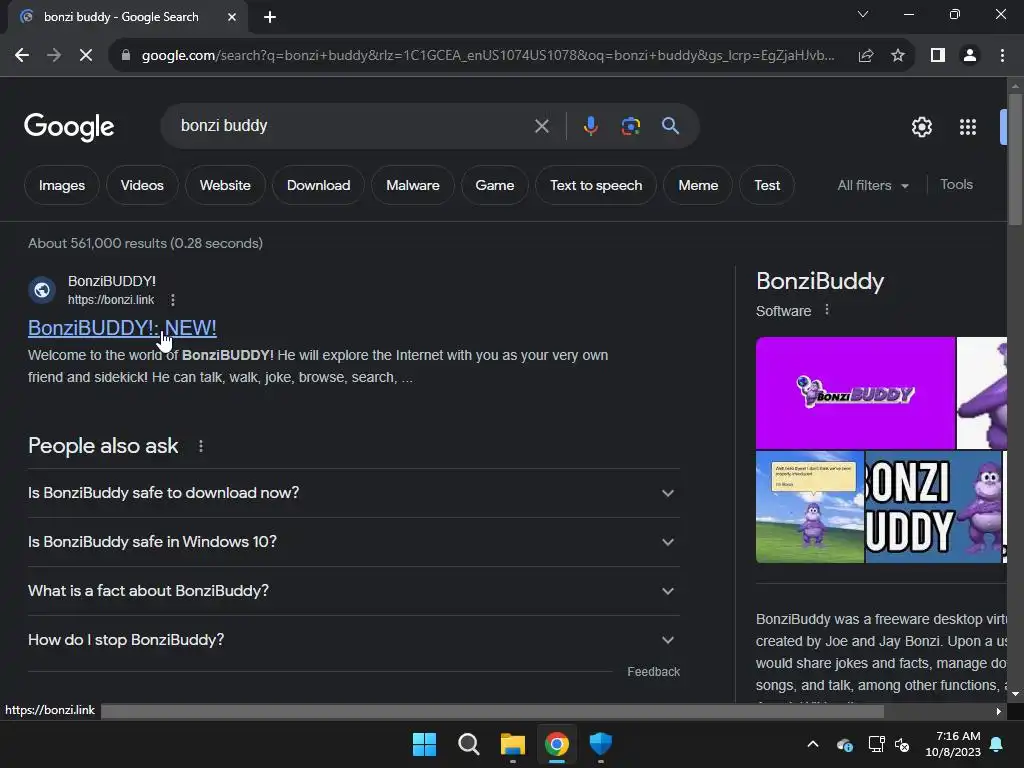Select the Test filter chip

(767, 185)
